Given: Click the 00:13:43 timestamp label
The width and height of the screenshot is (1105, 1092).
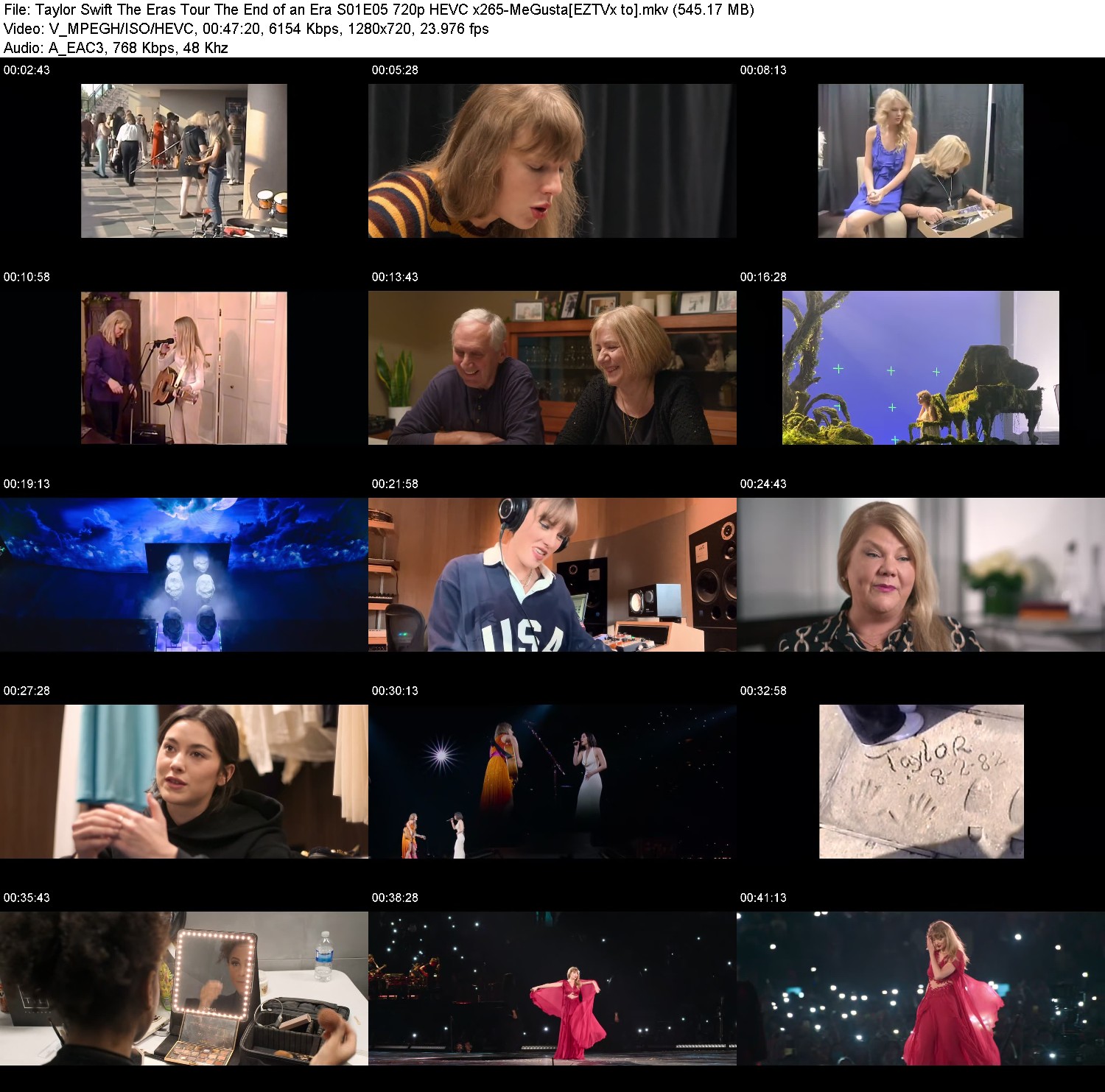Looking at the screenshot, I should coord(395,277).
